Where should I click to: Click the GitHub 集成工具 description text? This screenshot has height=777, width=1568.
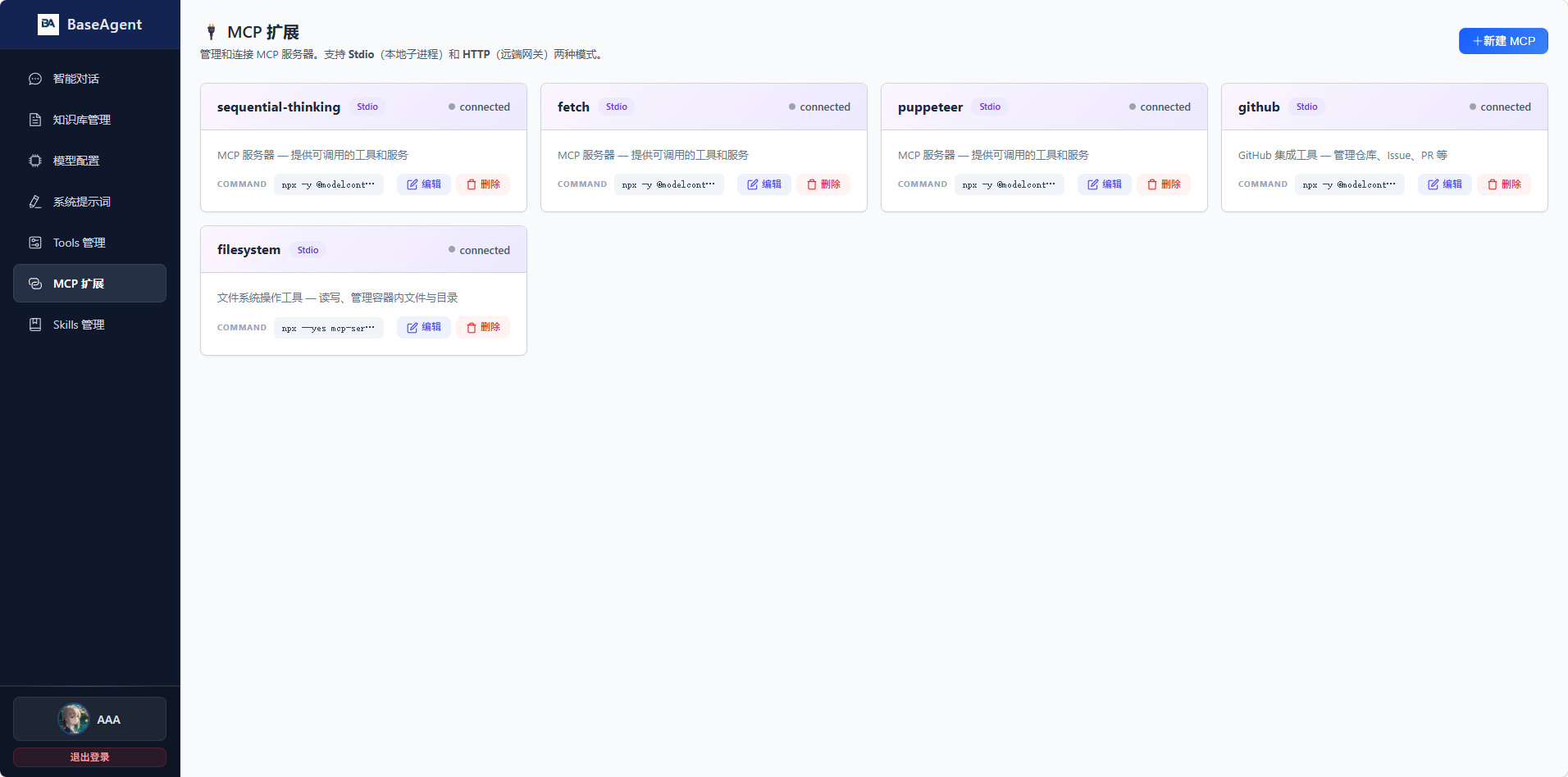1342,155
